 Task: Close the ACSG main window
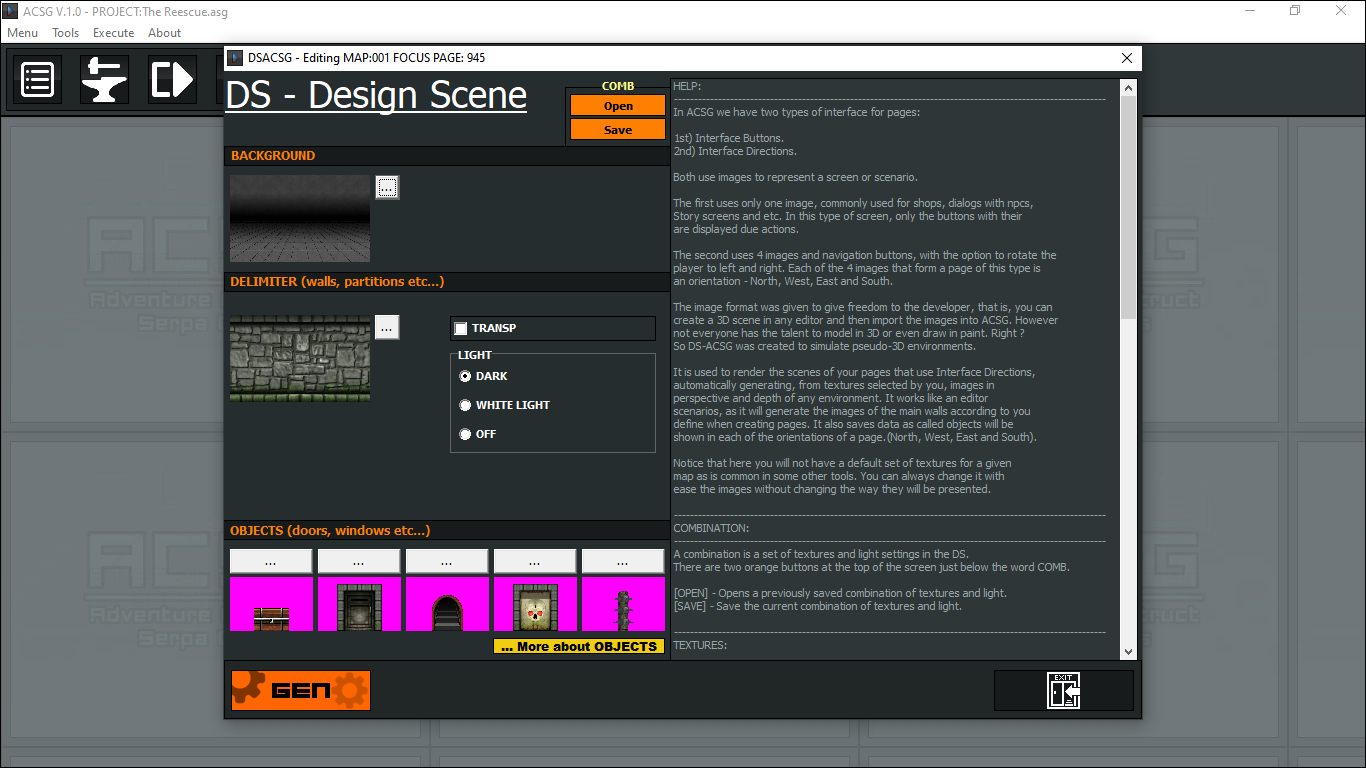pyautogui.click(x=1342, y=10)
